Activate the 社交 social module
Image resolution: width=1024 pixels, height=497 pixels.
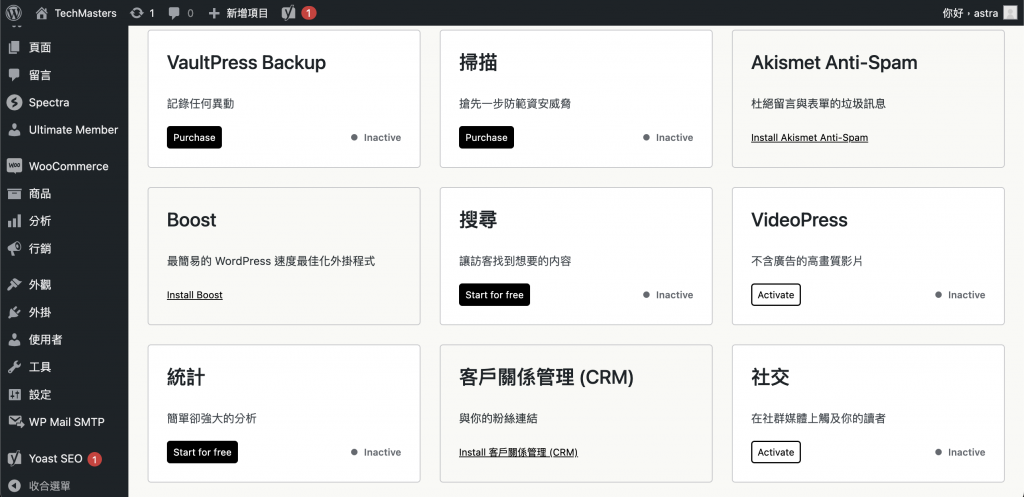[776, 452]
